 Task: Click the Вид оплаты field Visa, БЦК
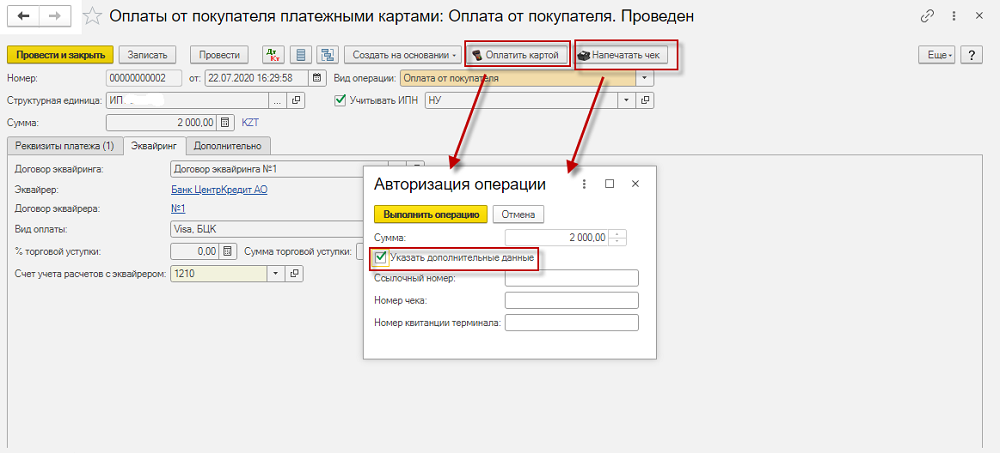coord(267,230)
